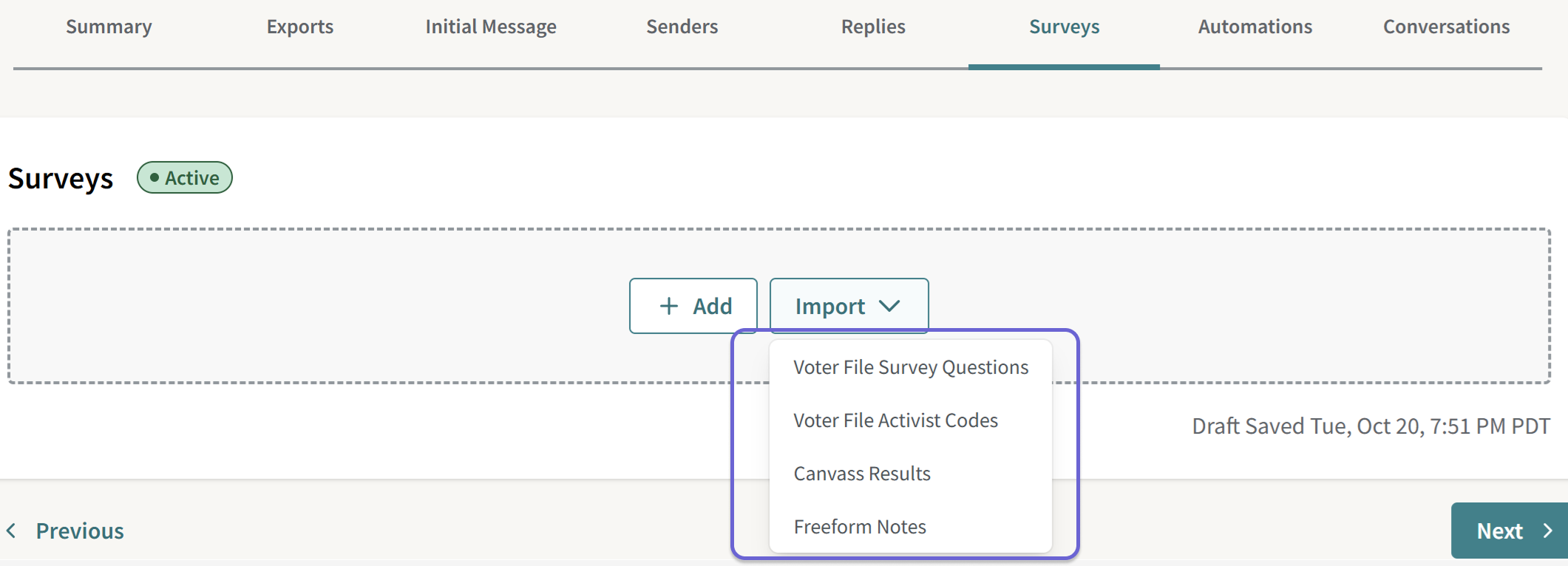
Task: Click the Surveys tab
Action: (x=1064, y=27)
